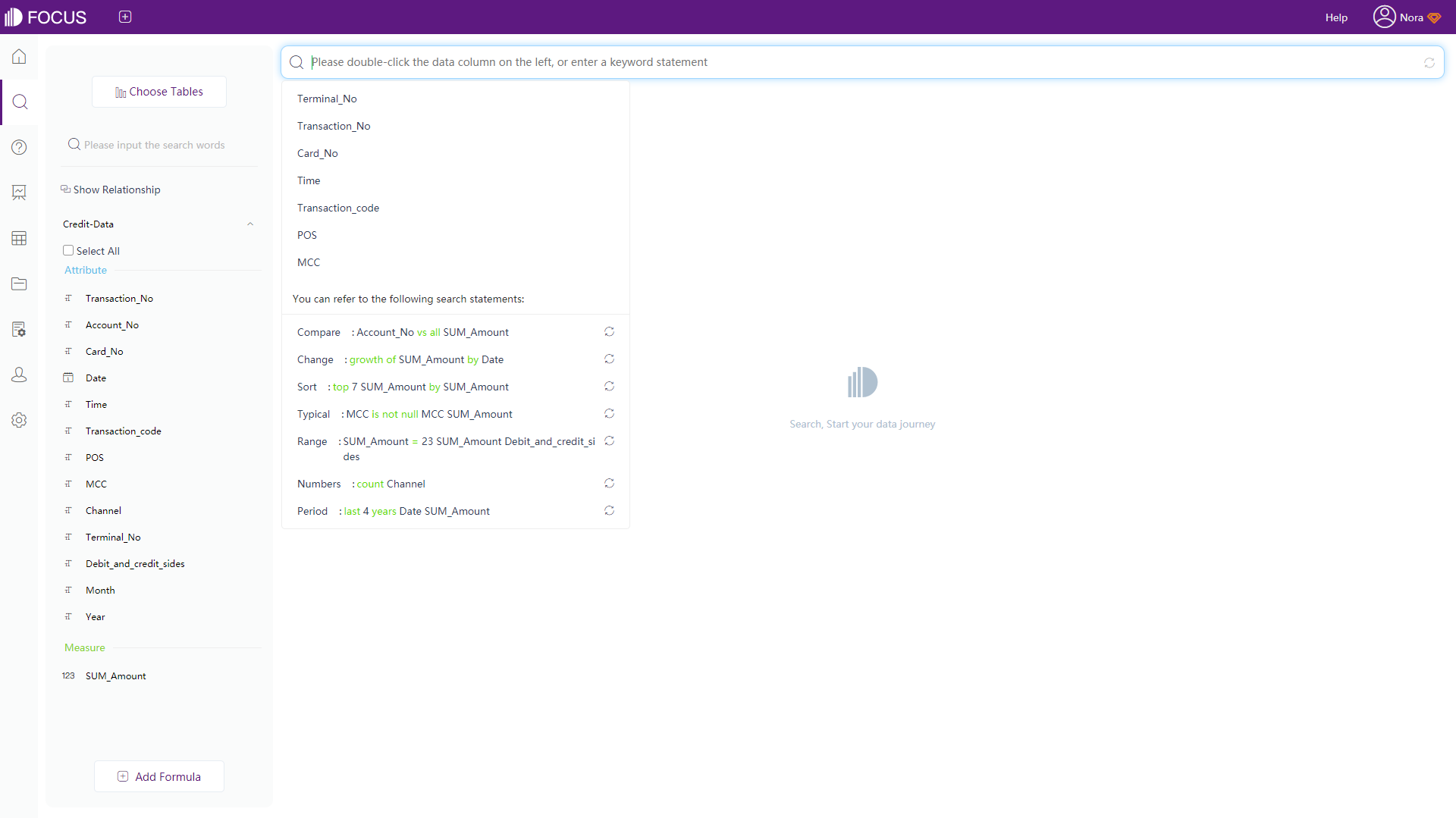1456x818 pixels.
Task: Click the Choose Tables button
Action: (x=159, y=92)
